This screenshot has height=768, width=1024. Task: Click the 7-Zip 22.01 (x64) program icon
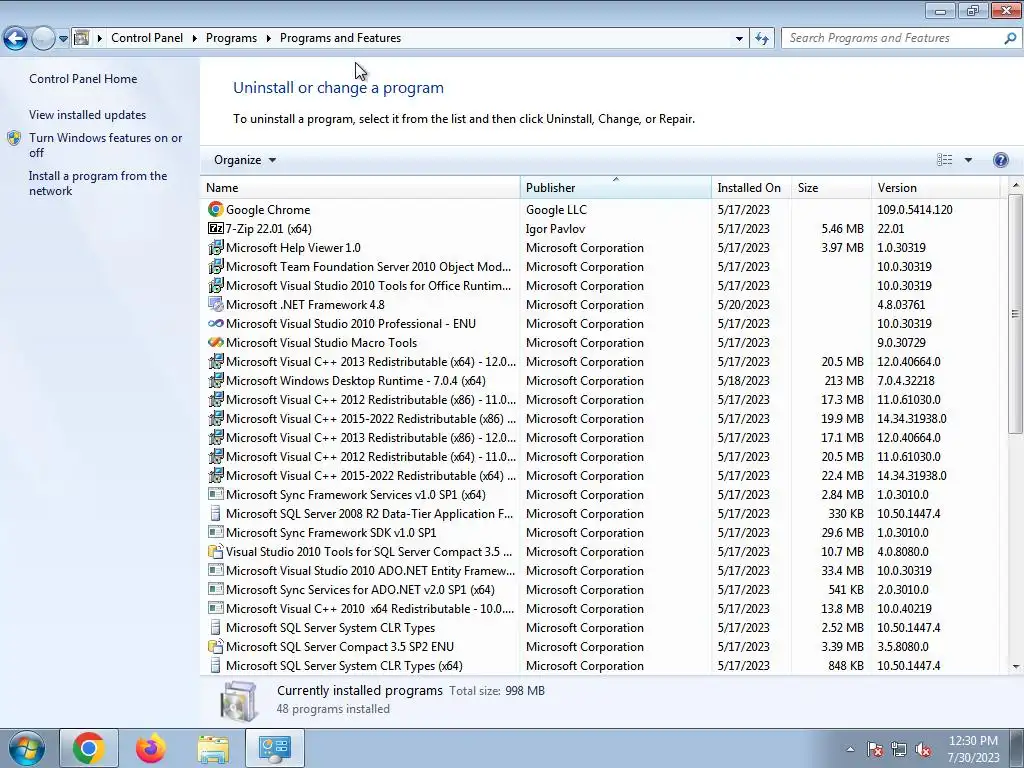coord(216,228)
